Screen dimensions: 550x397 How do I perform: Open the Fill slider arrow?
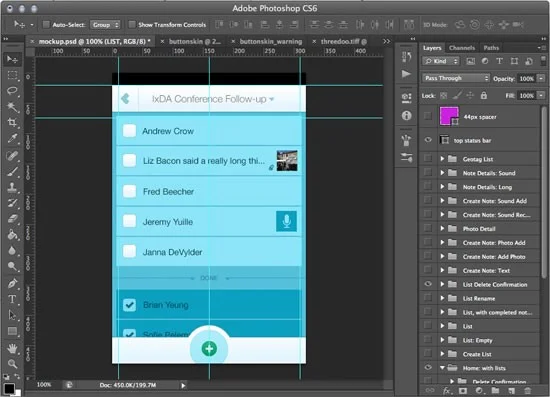click(542, 95)
